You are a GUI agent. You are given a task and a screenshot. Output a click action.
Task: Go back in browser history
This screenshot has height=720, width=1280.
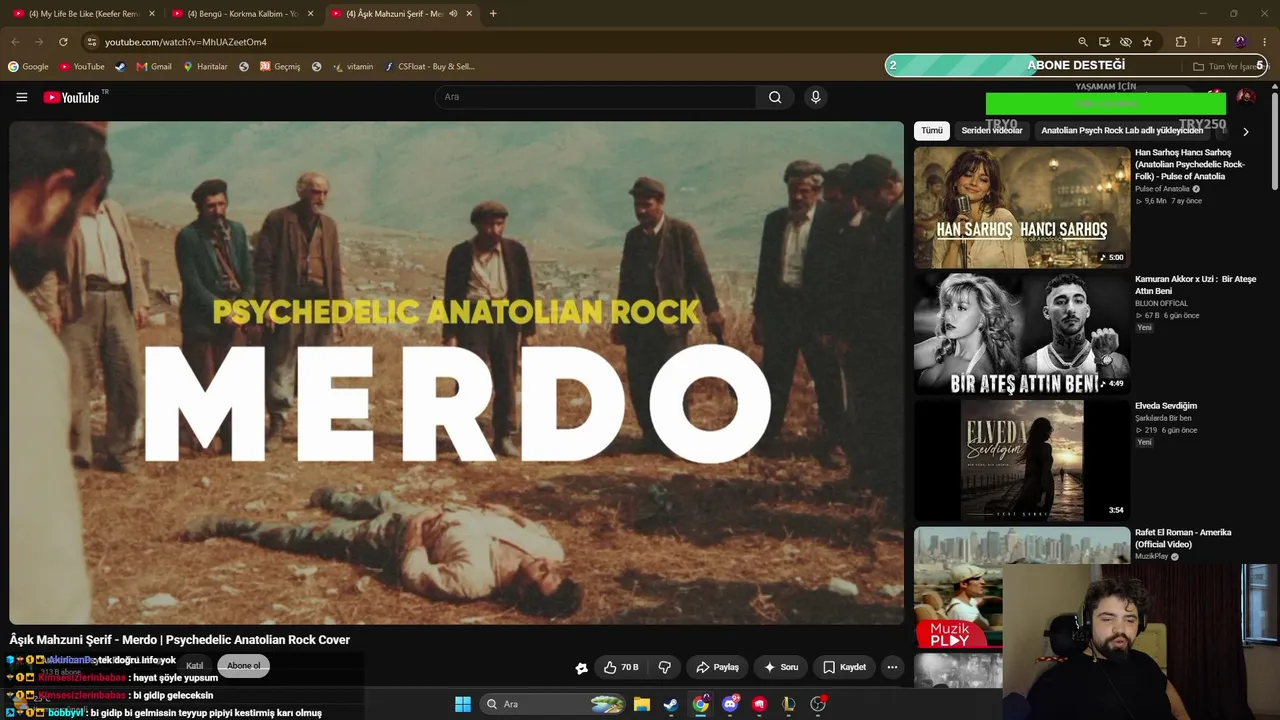[x=15, y=42]
